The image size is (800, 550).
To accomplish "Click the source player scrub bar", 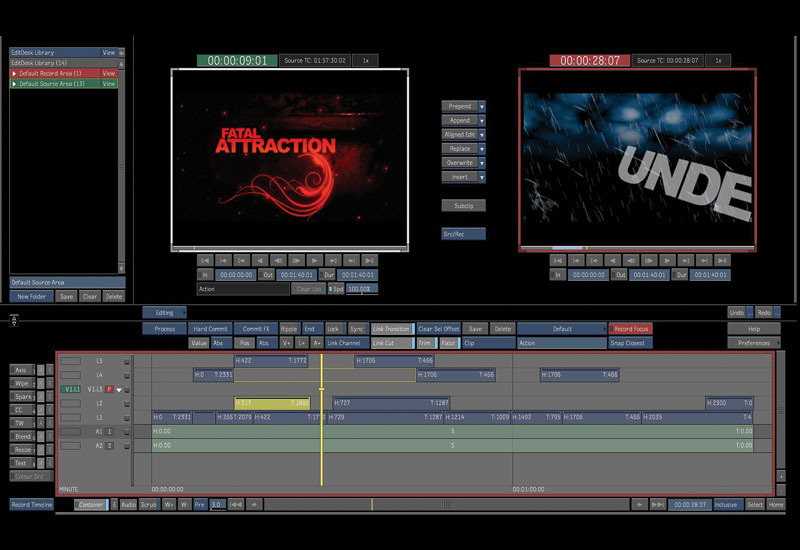I will 289,249.
